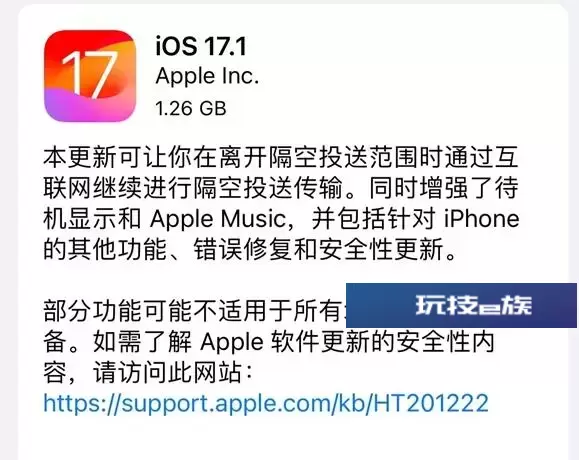The image size is (579, 460).
Task: Select the line starting 部分功能可能不适用
Action: pyautogui.click(x=195, y=311)
